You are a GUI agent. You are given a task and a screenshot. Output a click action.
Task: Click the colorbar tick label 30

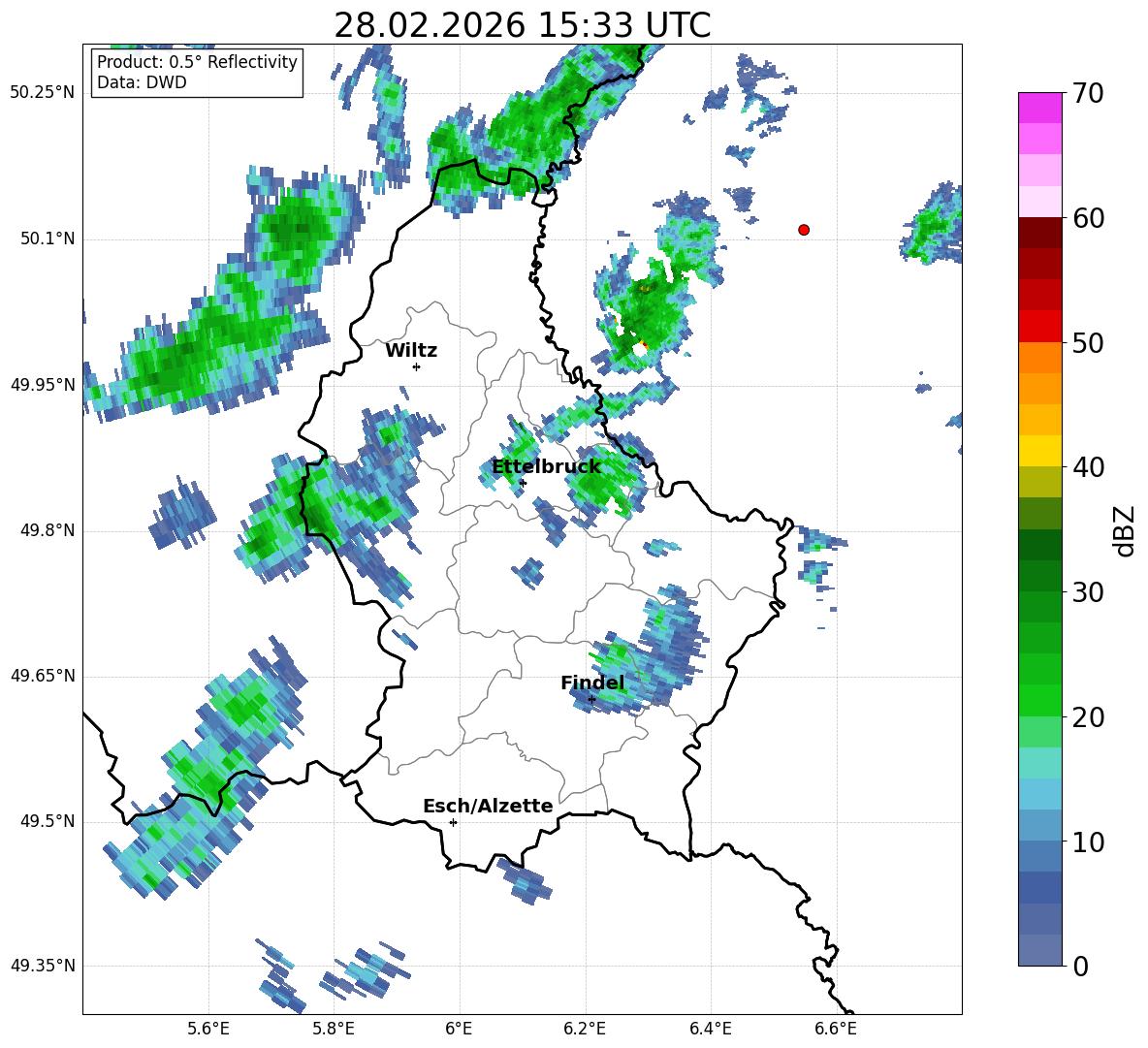(x=1088, y=592)
